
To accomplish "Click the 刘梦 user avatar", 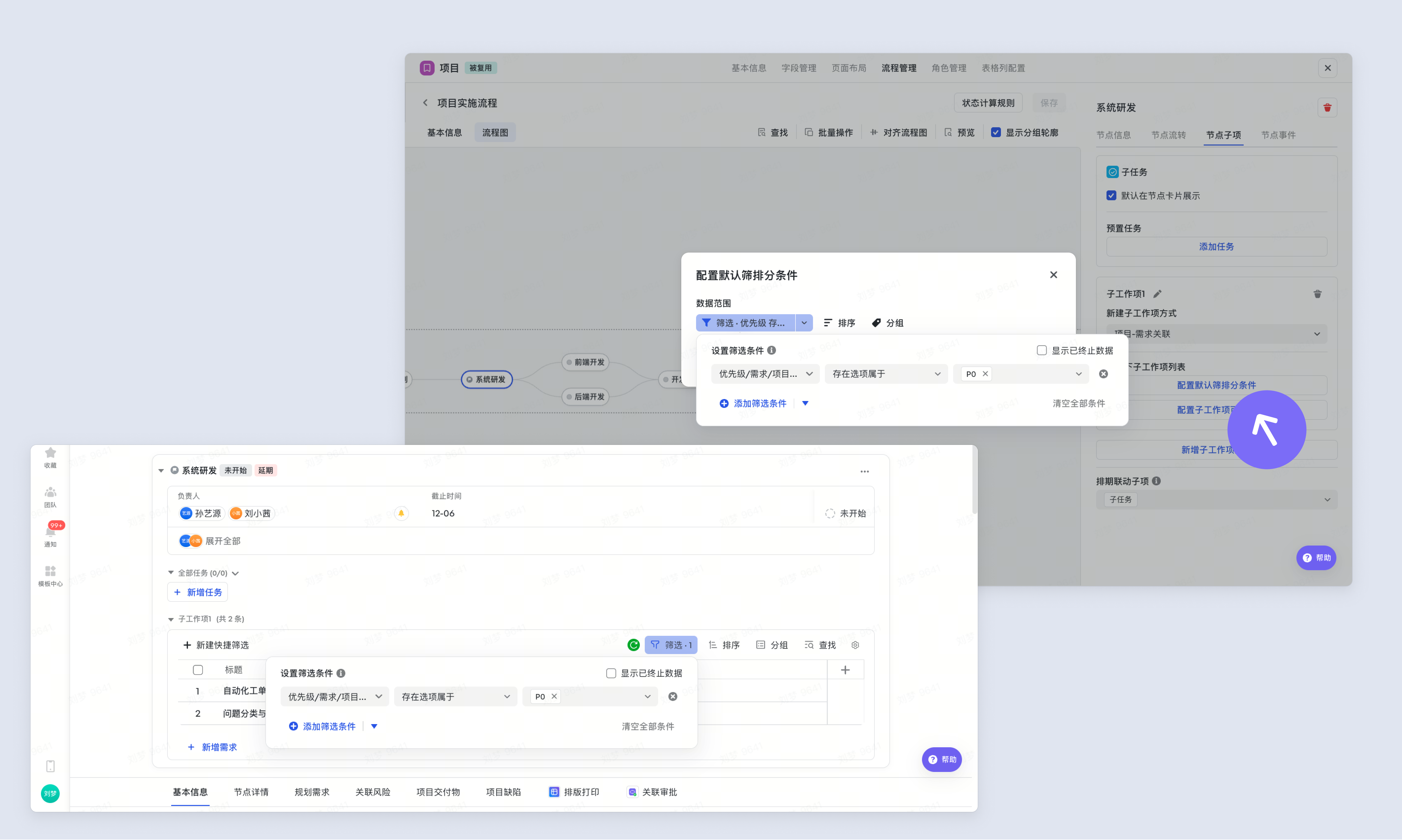I will point(50,793).
